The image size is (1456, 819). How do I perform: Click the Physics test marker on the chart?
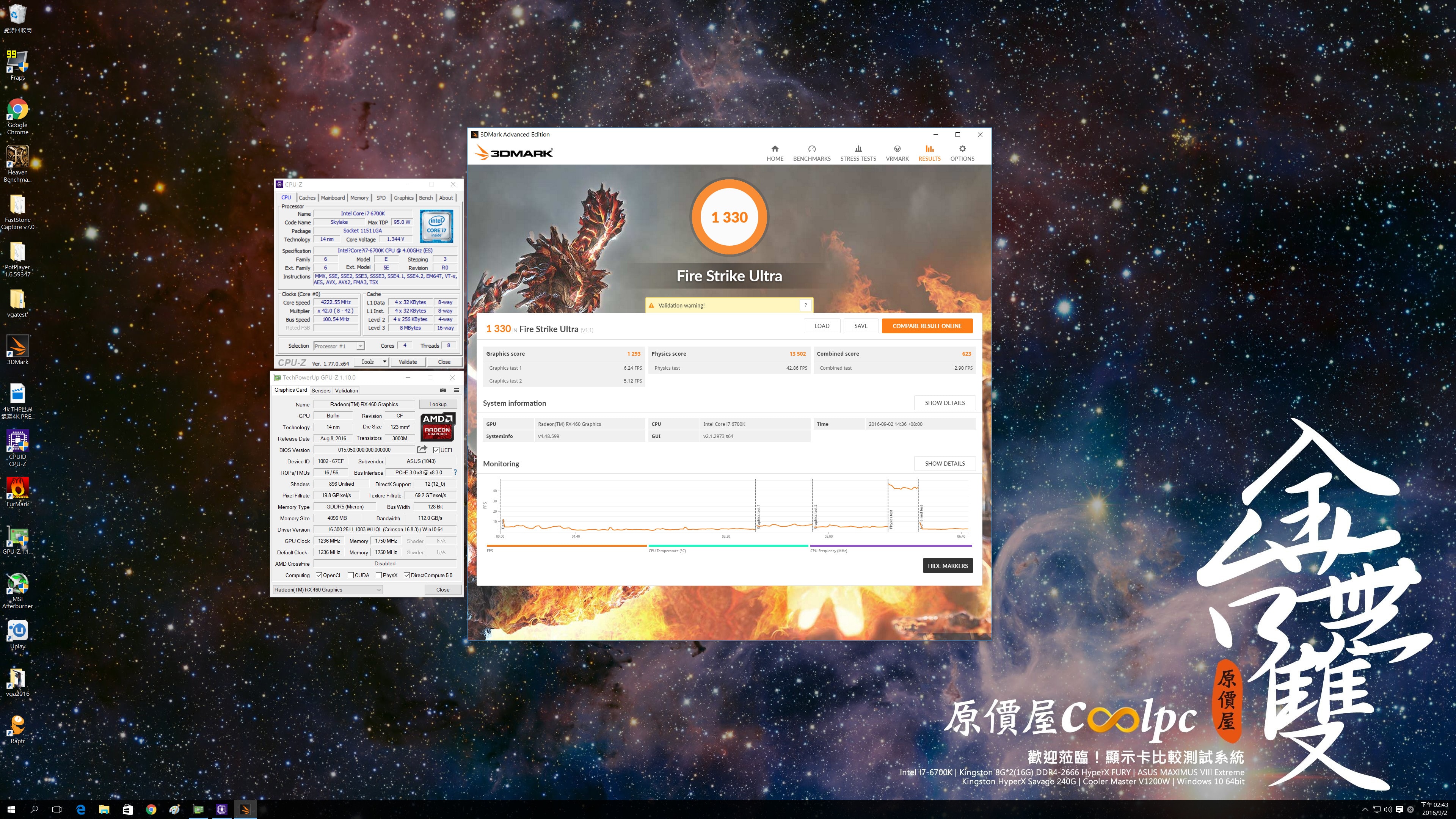tap(891, 519)
